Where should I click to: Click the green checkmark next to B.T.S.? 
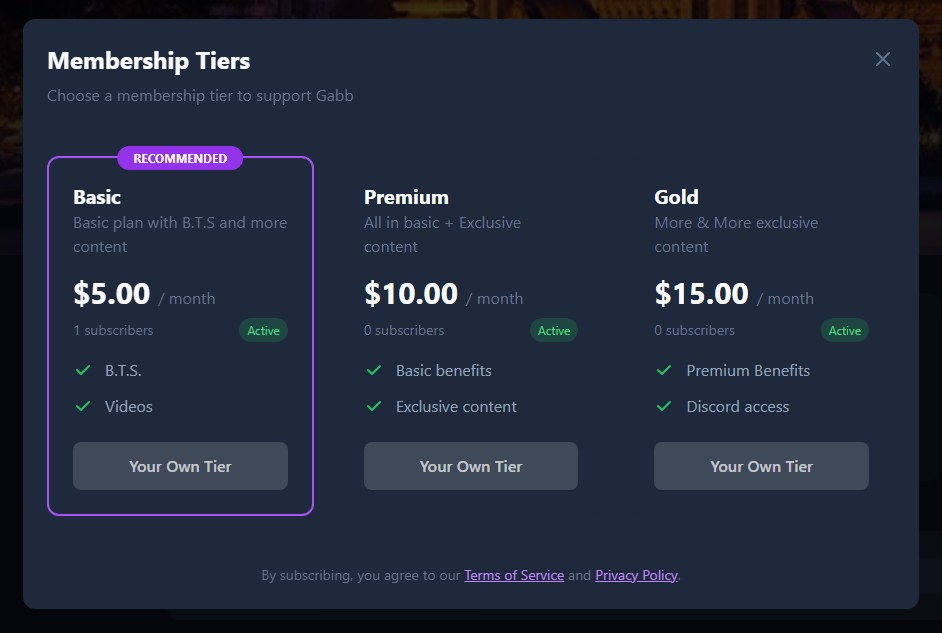(84, 370)
